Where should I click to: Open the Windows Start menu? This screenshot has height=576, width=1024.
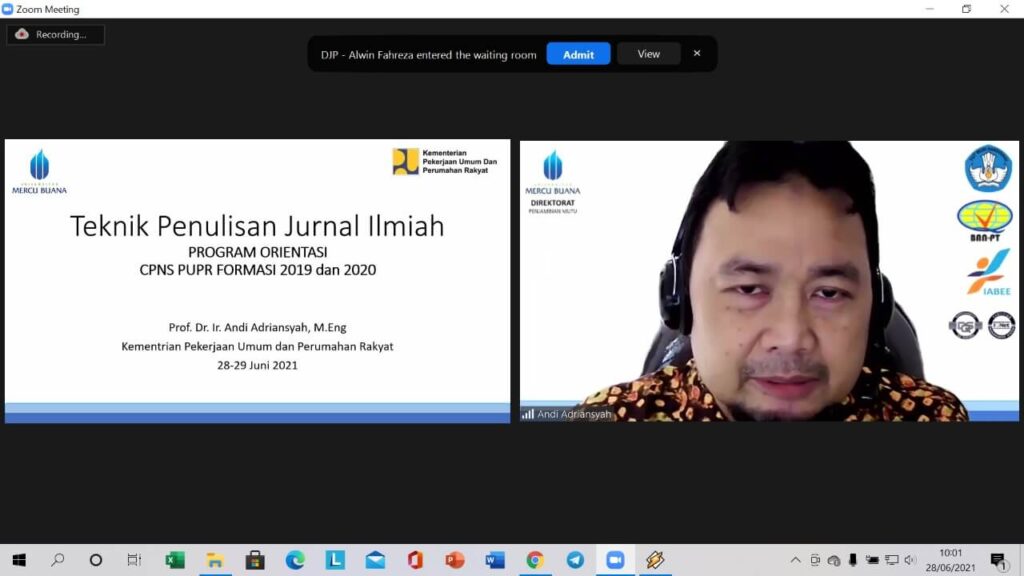point(19,560)
